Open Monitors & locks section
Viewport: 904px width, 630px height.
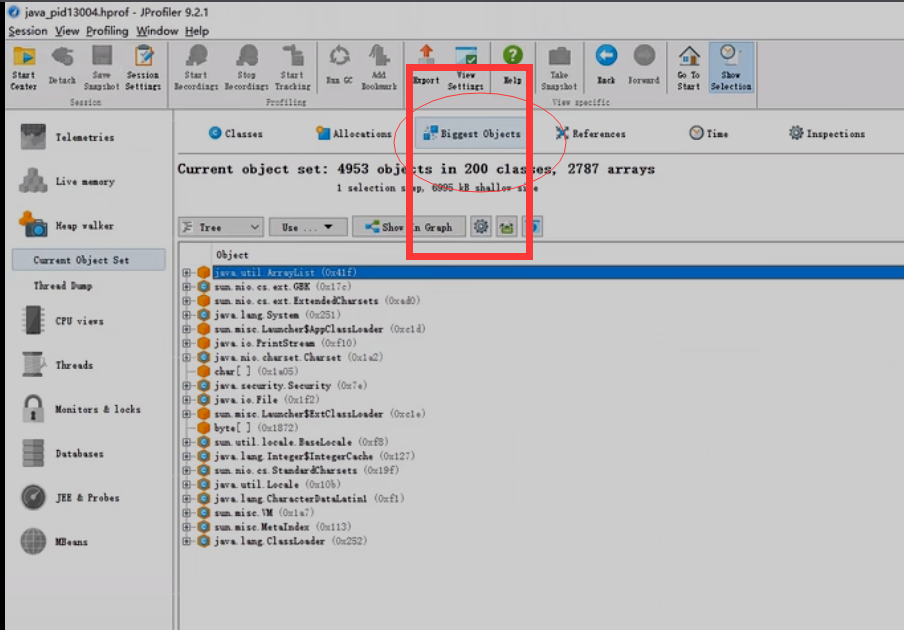click(x=81, y=409)
